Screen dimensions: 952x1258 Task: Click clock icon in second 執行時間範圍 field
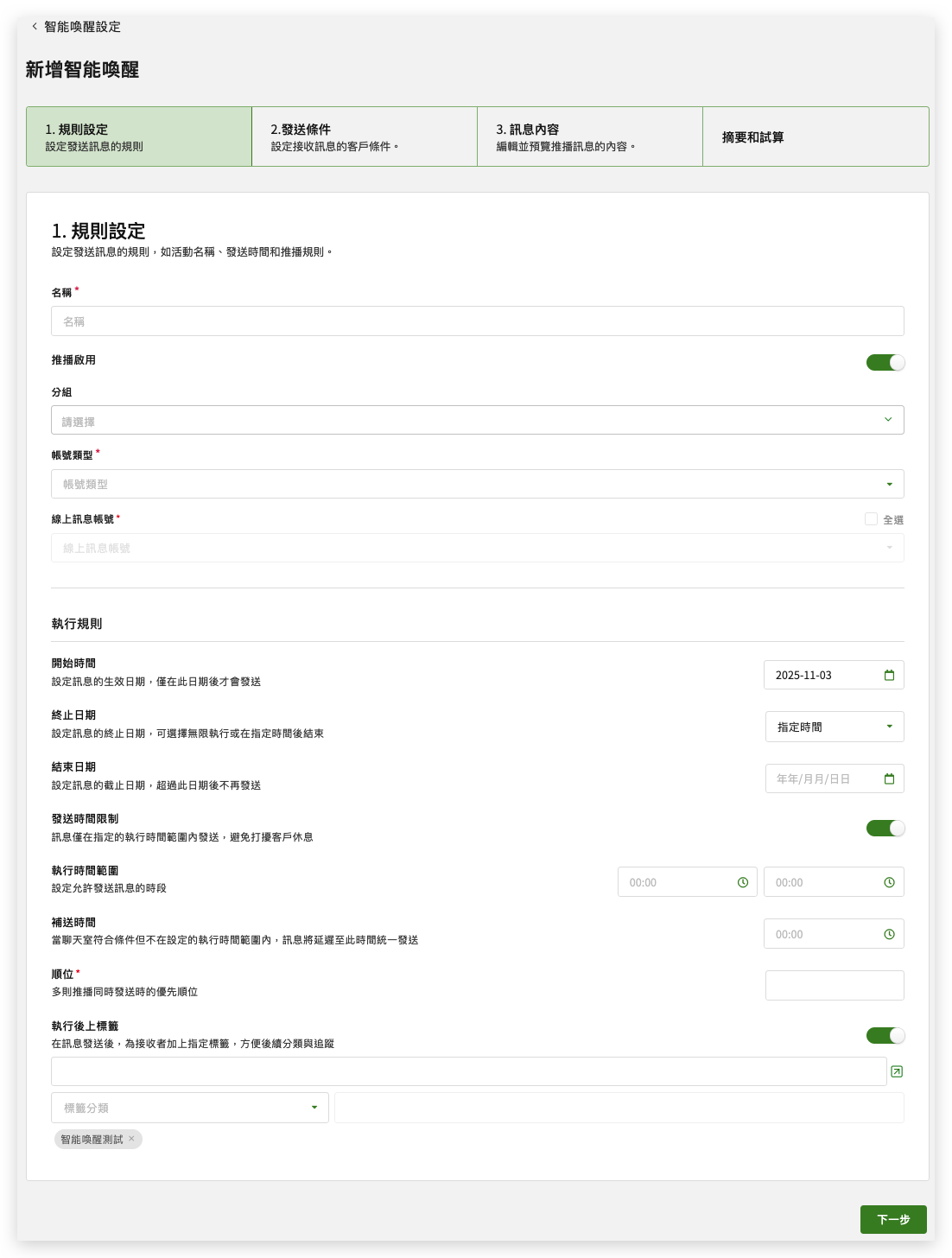(x=889, y=882)
